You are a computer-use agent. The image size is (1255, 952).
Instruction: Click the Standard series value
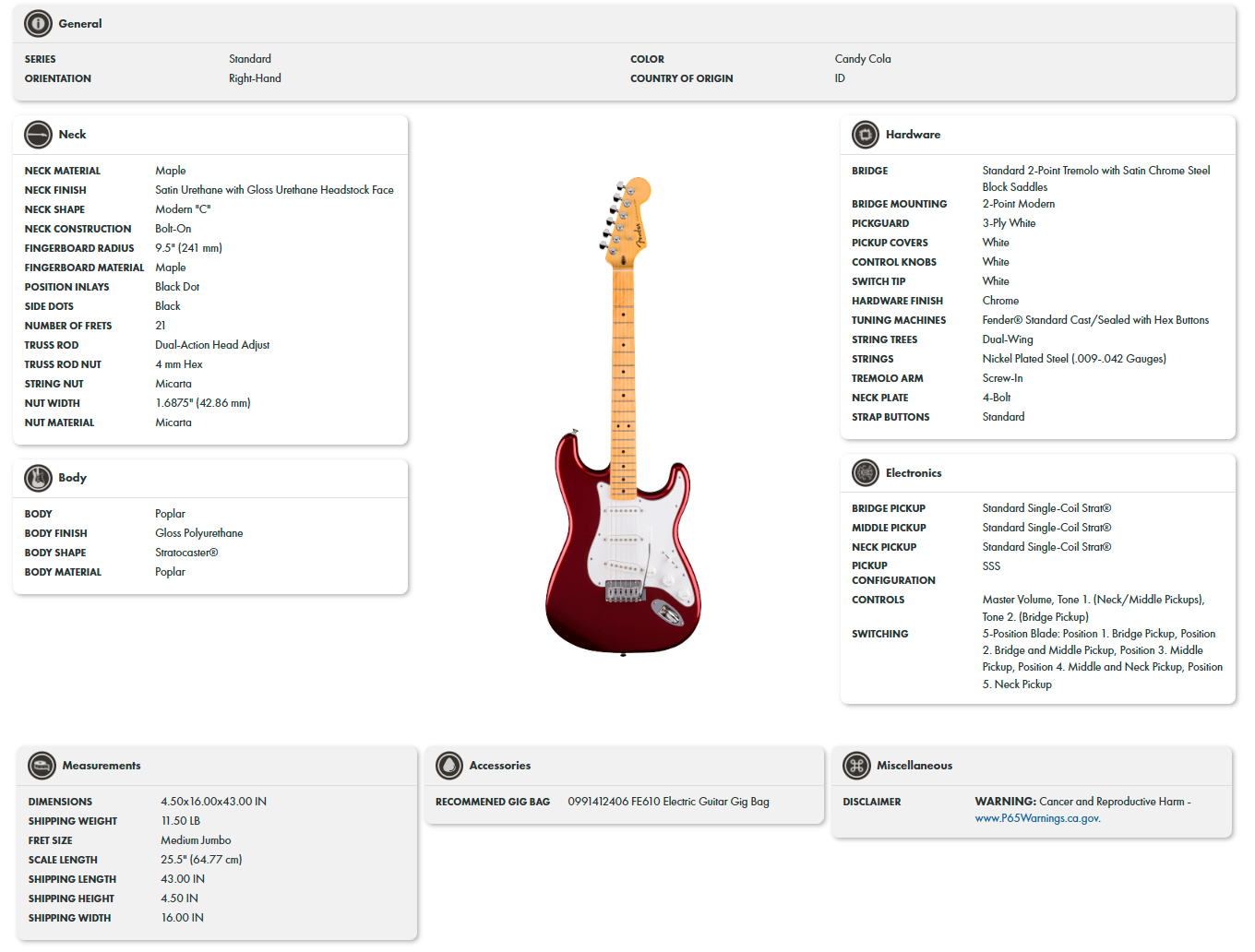[250, 58]
